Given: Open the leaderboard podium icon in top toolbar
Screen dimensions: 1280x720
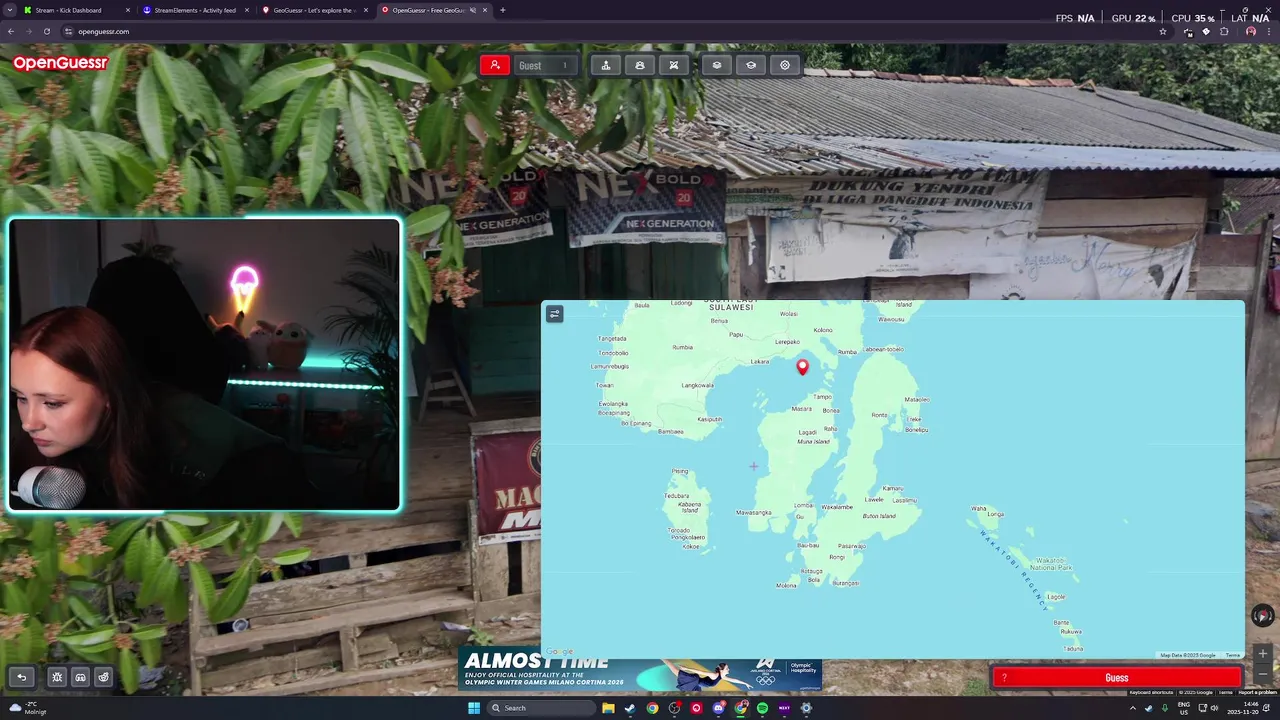Looking at the screenshot, I should point(606,65).
